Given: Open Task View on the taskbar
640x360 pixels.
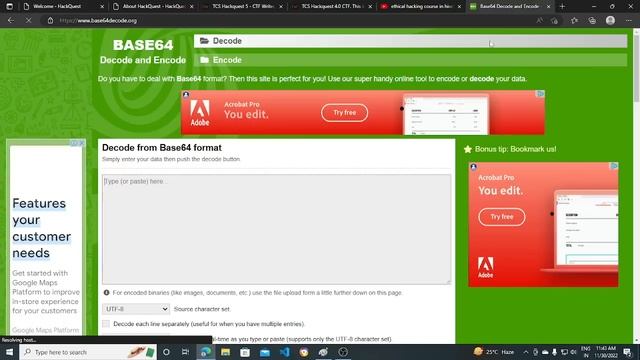Looking at the screenshot, I should click(185, 352).
